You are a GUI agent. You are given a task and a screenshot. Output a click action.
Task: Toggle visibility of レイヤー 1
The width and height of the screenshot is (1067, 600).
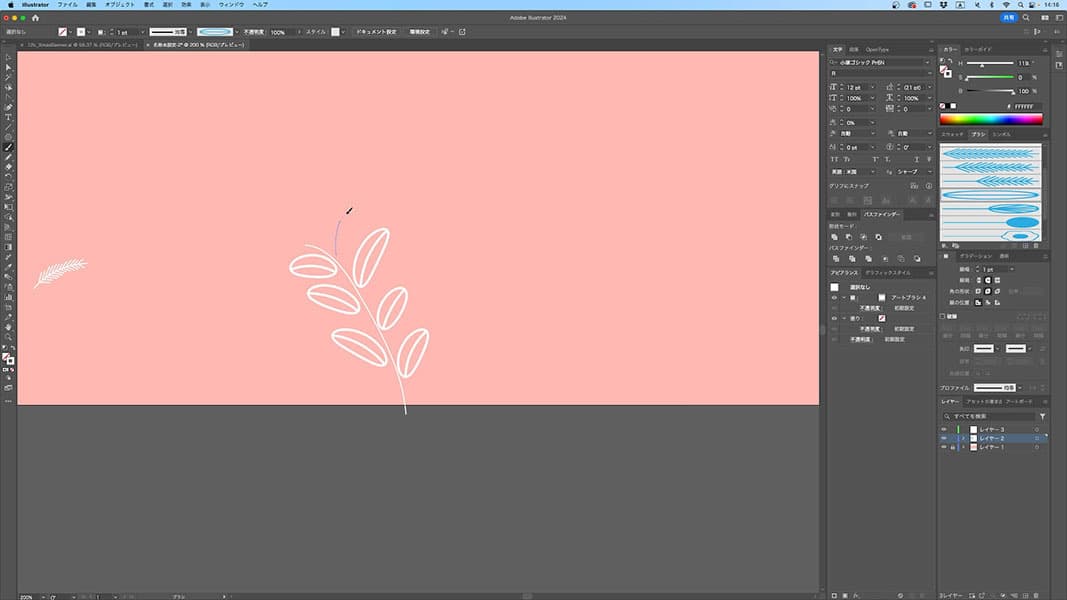click(944, 447)
